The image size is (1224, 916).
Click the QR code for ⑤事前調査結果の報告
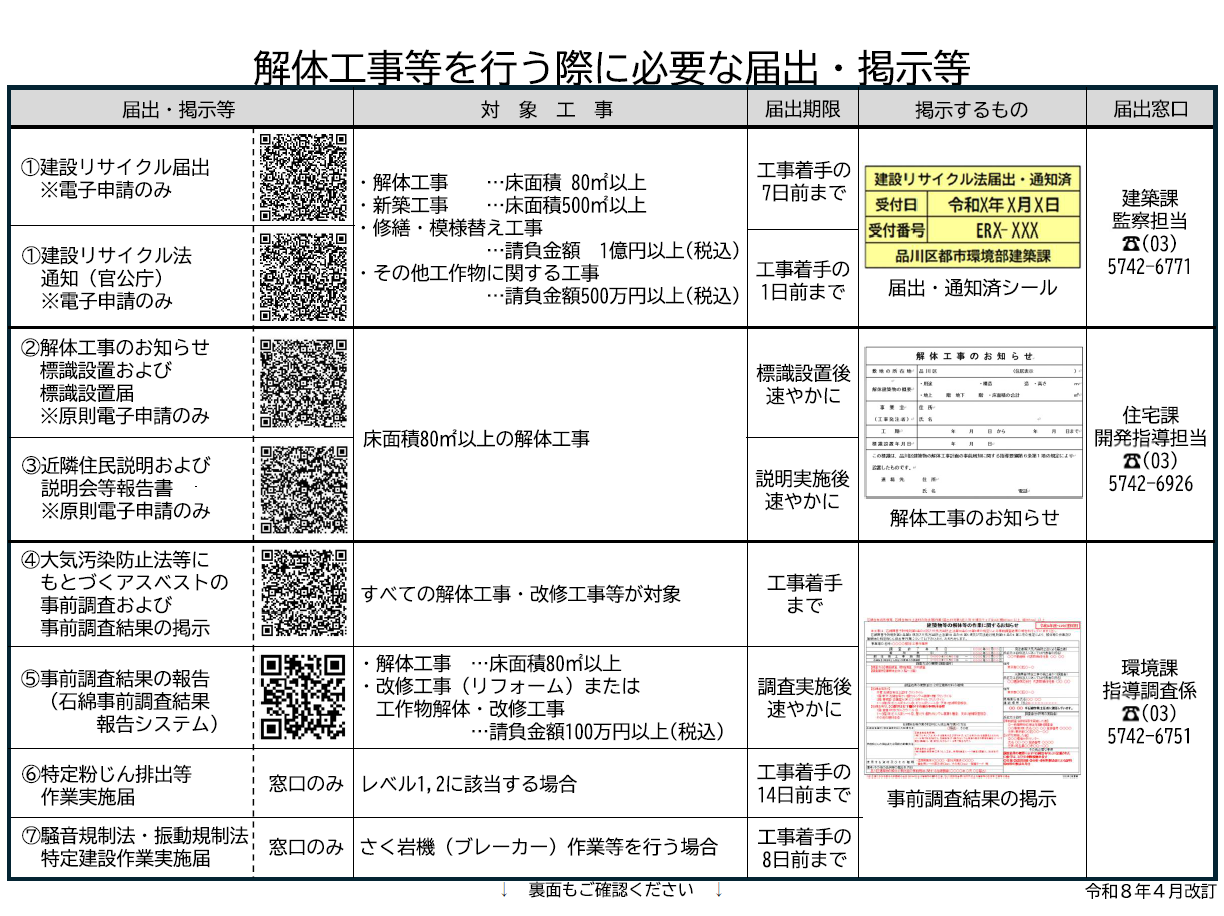[x=304, y=697]
